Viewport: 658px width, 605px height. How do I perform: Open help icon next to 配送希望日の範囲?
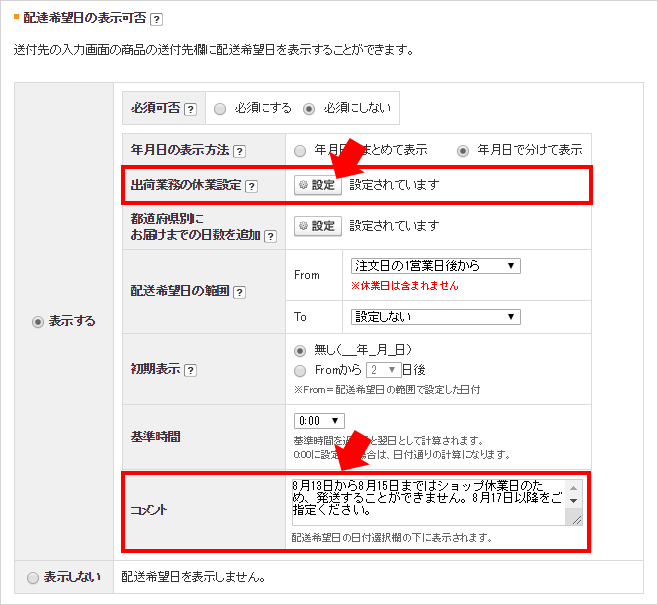click(x=239, y=292)
